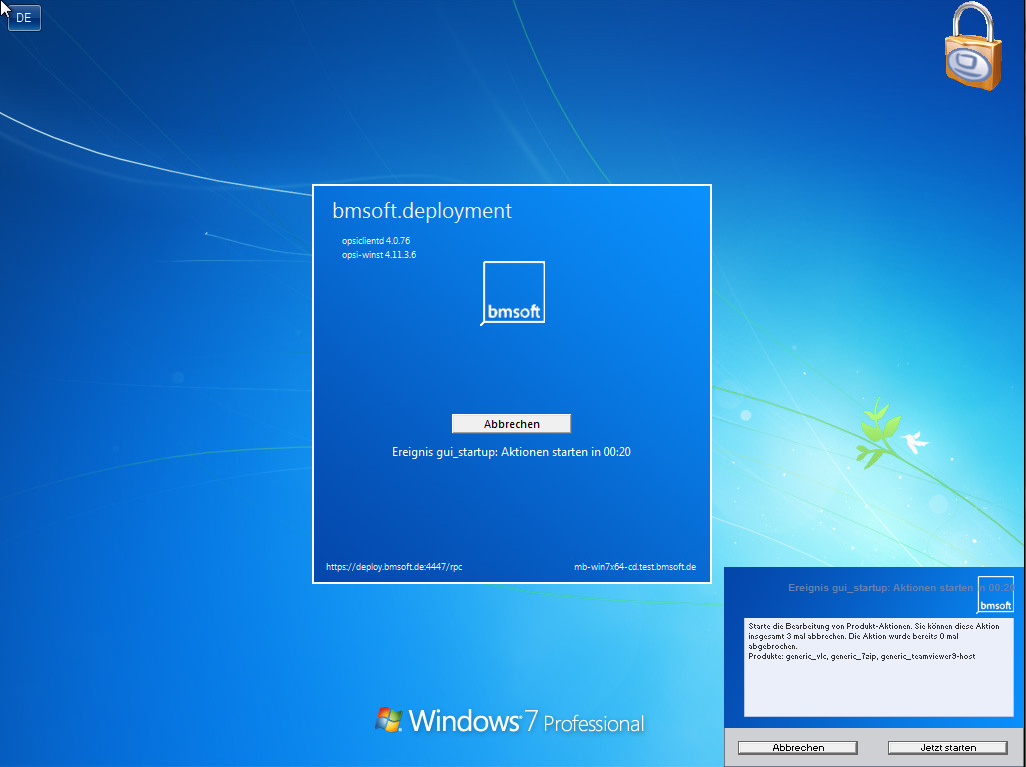Click Abbrechen in the bottom-right notification window
This screenshot has width=1026, height=767.
pos(798,747)
